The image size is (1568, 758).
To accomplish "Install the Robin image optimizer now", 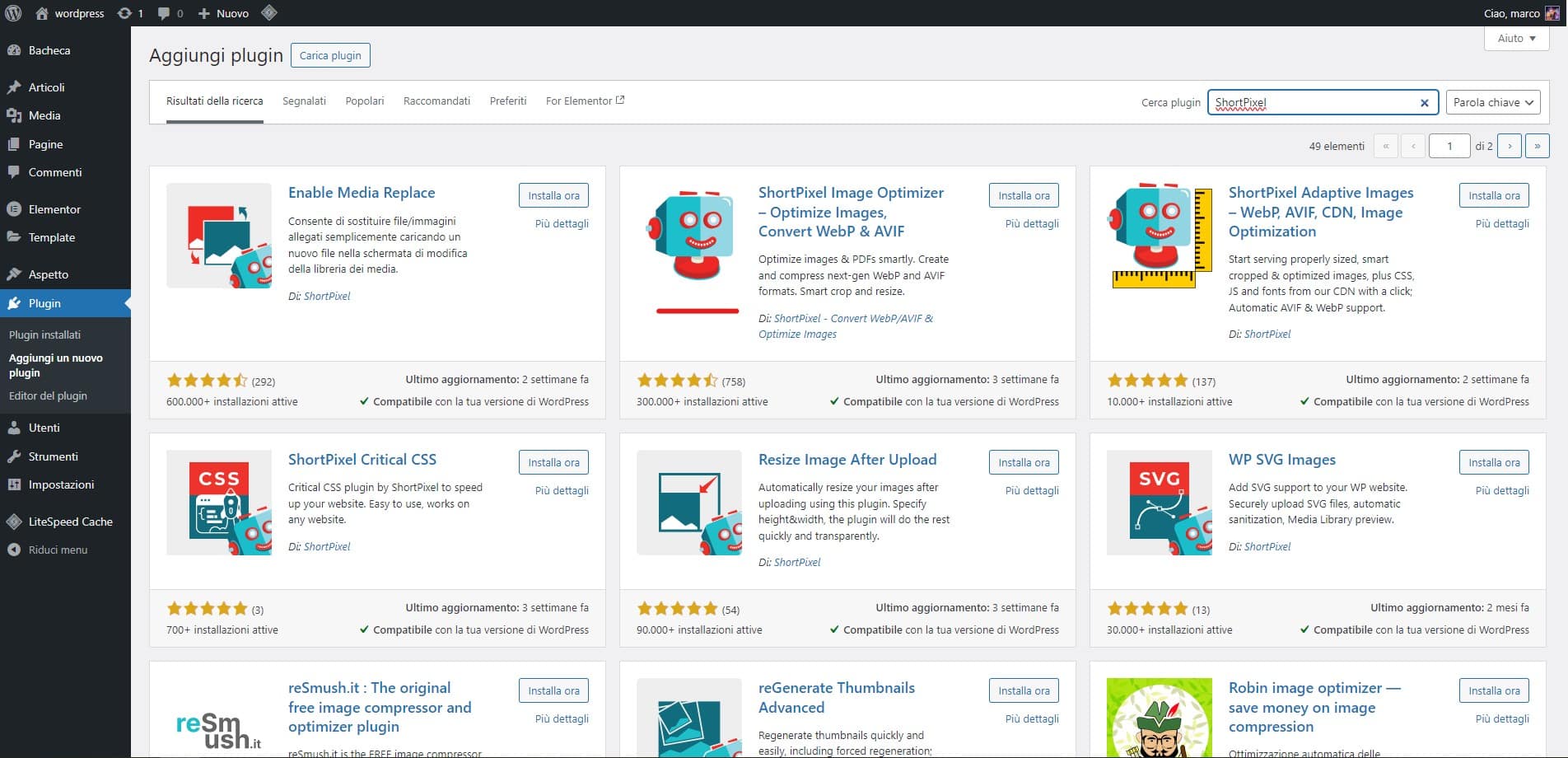I will [1494, 690].
